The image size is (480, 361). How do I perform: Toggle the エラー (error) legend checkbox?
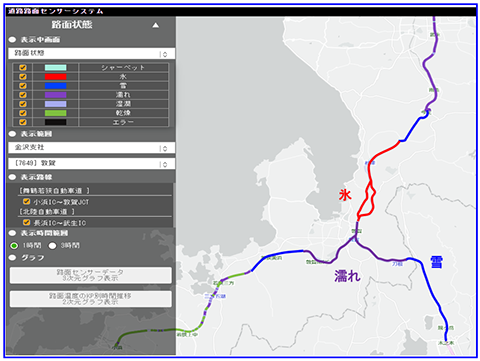click(x=23, y=122)
